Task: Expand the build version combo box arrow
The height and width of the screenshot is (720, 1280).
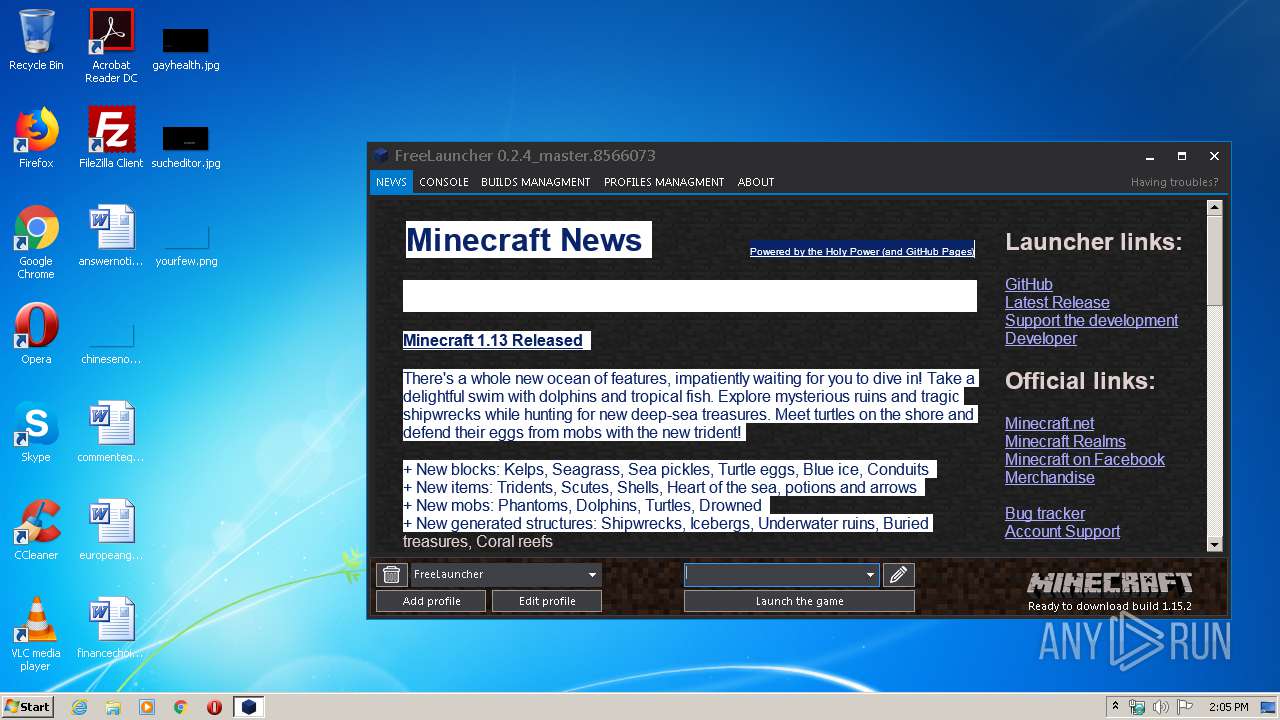Action: (870, 574)
